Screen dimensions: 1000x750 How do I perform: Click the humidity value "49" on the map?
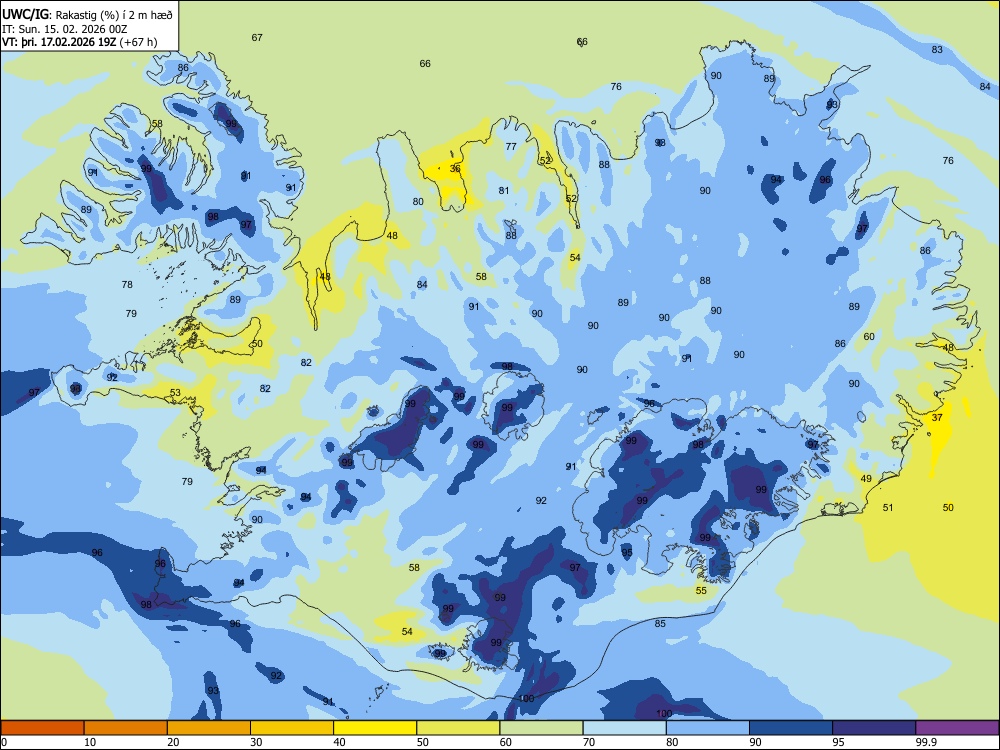pyautogui.click(x=866, y=479)
